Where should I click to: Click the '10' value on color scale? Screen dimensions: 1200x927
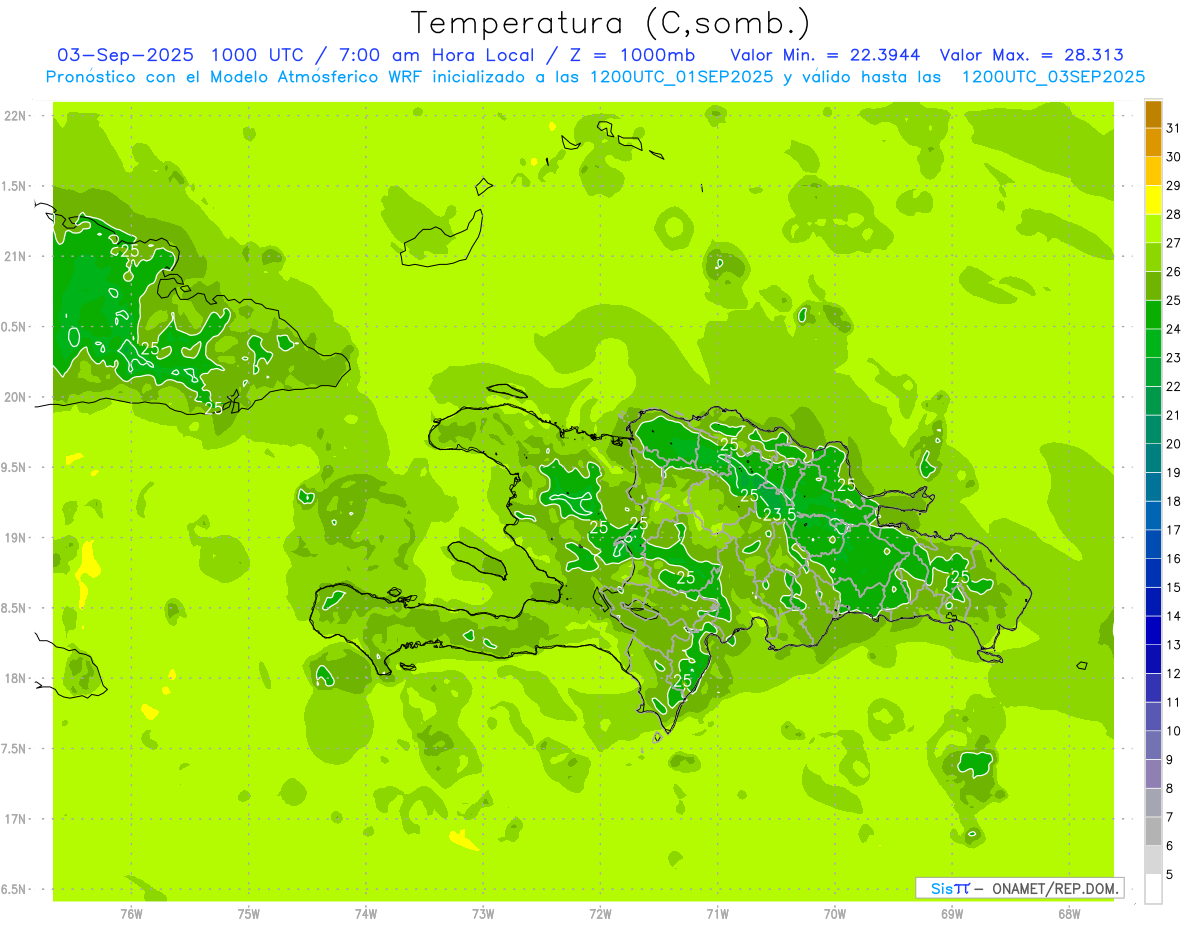(1174, 731)
